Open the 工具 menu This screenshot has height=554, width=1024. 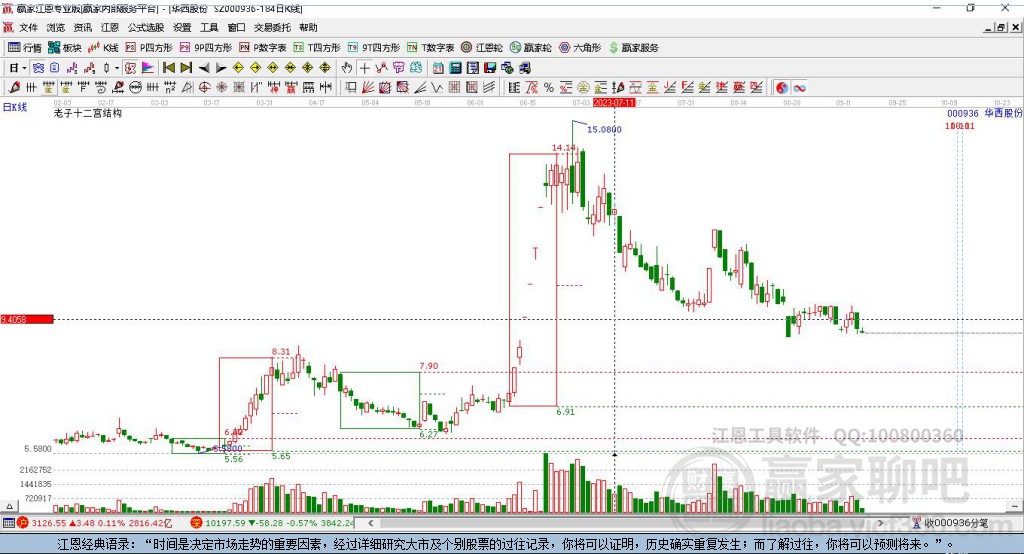(209, 27)
